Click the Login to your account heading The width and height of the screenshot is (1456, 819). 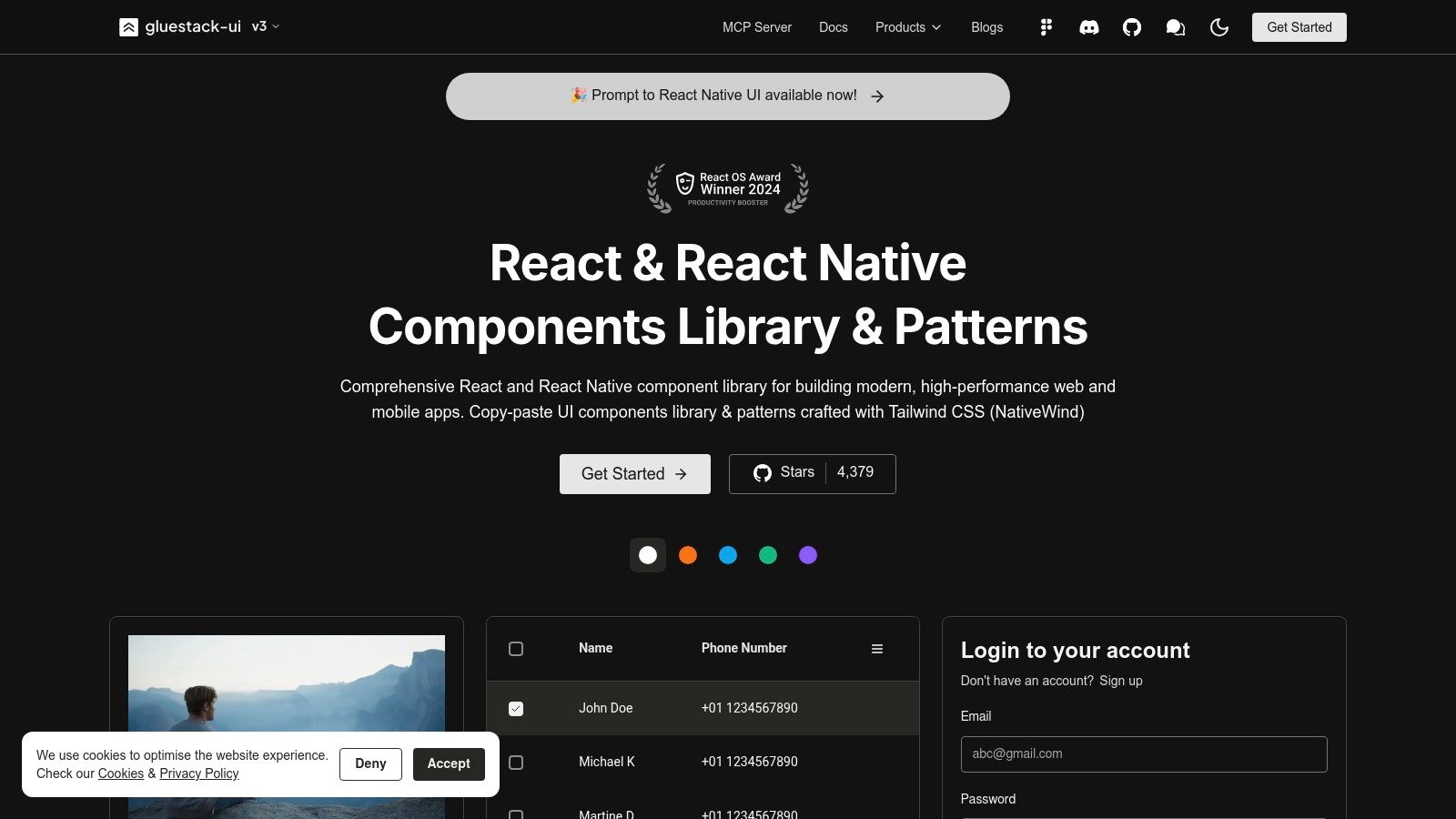click(x=1076, y=651)
